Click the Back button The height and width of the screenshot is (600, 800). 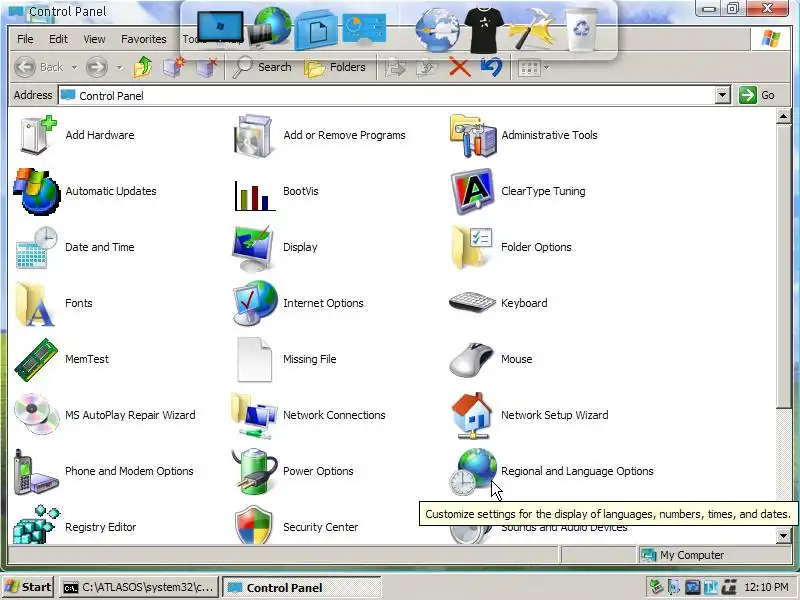[x=39, y=67]
